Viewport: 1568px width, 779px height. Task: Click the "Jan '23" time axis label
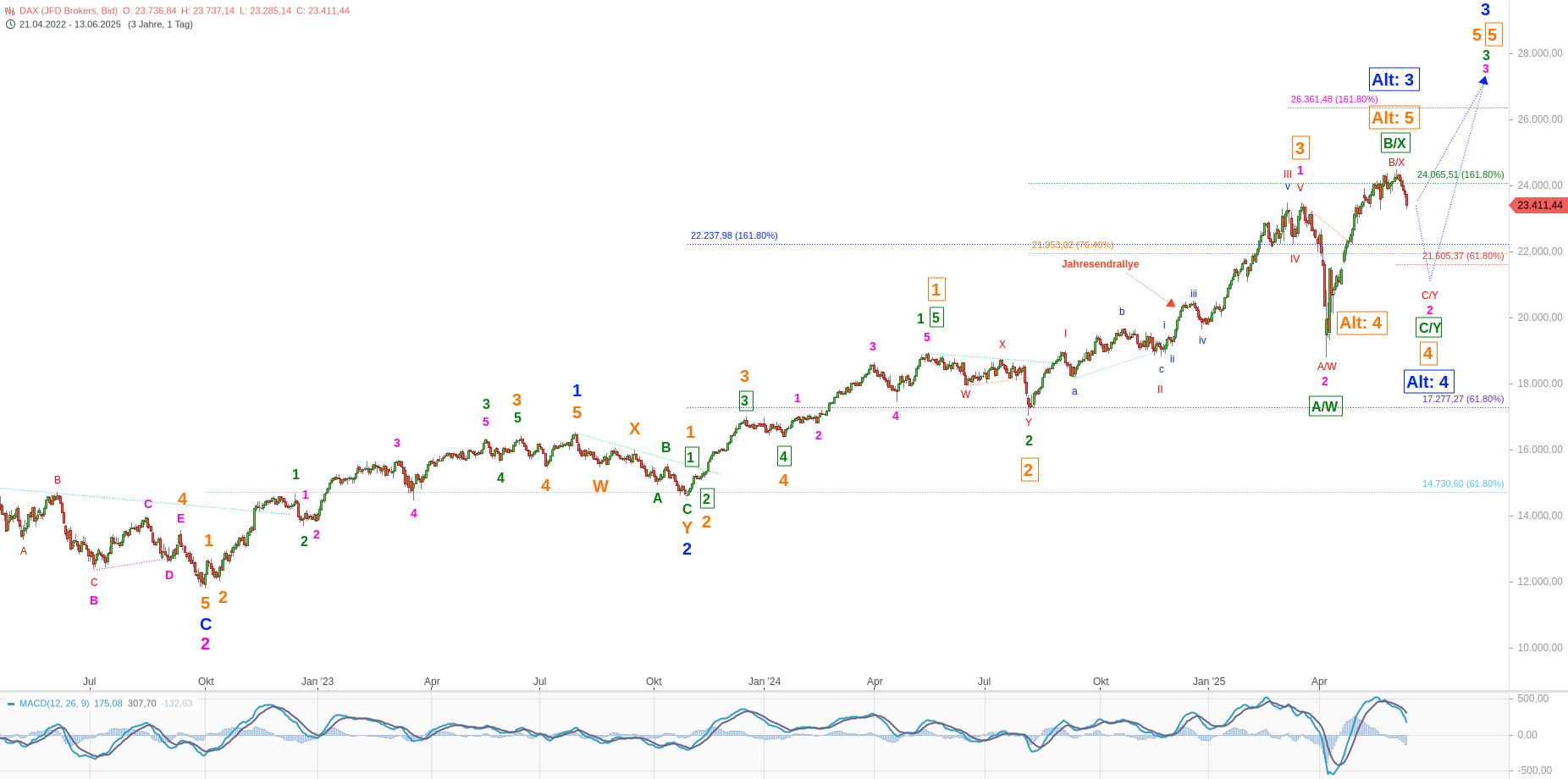point(317,682)
